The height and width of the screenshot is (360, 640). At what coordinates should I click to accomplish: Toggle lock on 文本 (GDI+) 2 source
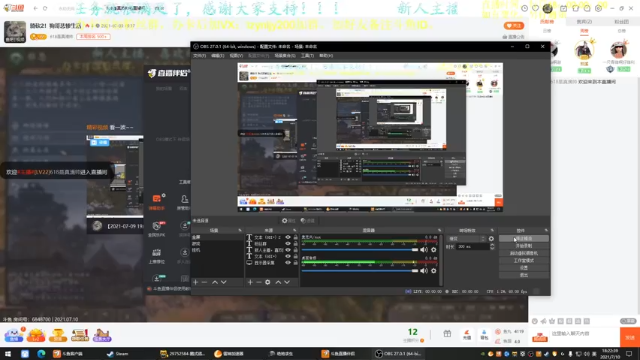click(296, 237)
